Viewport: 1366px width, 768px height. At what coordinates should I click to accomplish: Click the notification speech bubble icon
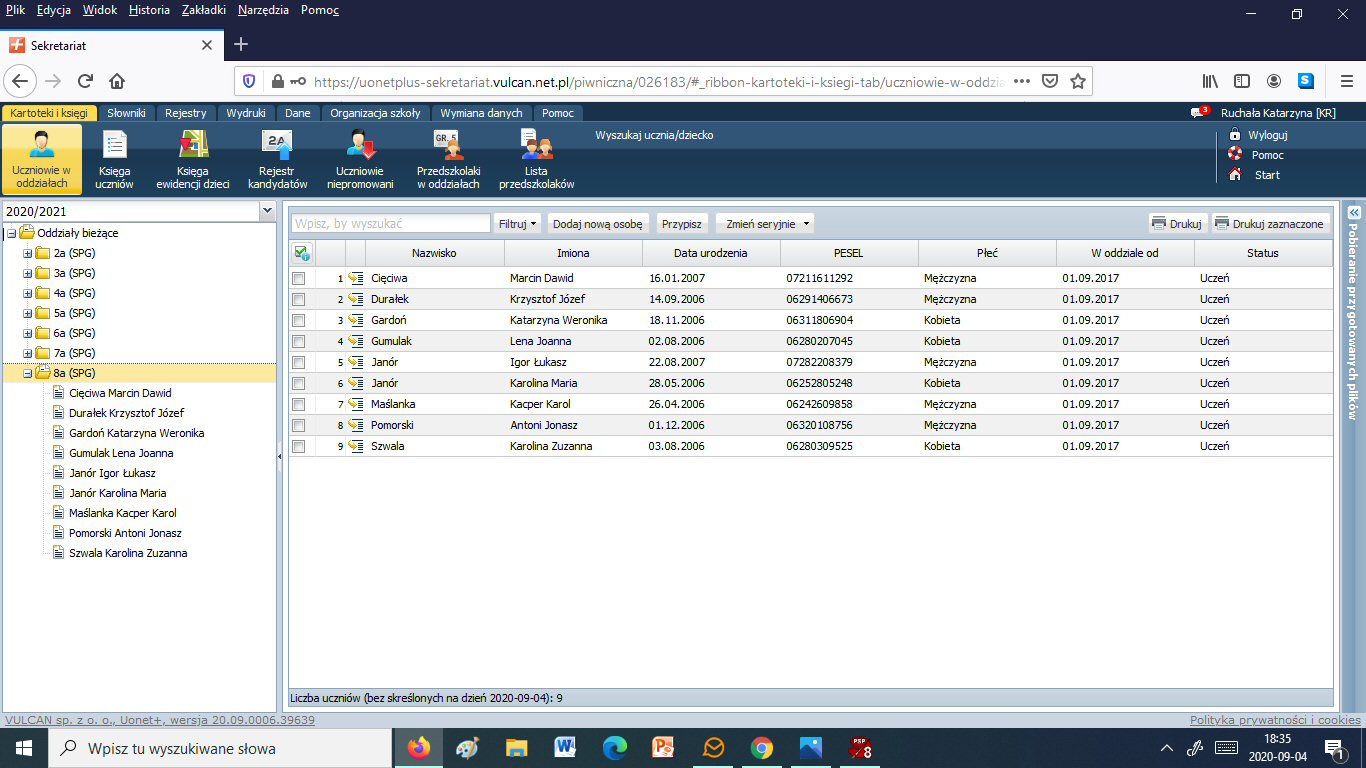tap(1198, 113)
